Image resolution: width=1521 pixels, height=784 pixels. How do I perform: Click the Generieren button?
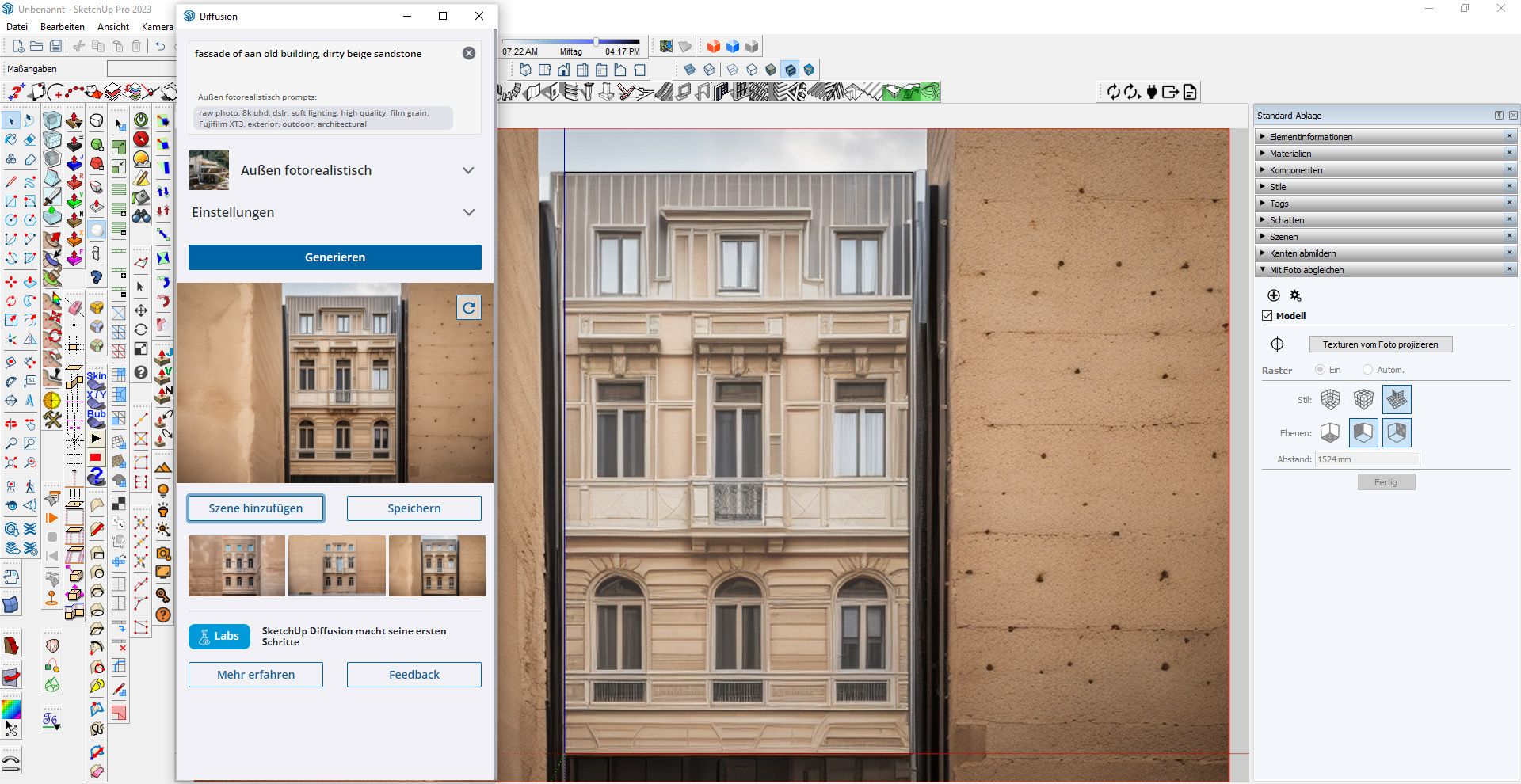point(334,257)
